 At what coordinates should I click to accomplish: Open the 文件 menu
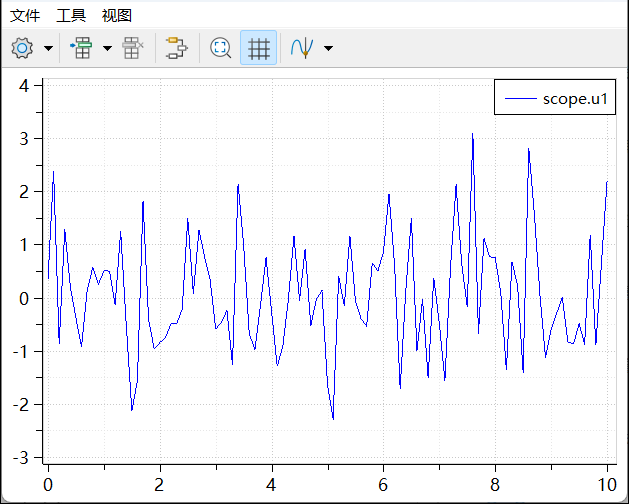25,15
